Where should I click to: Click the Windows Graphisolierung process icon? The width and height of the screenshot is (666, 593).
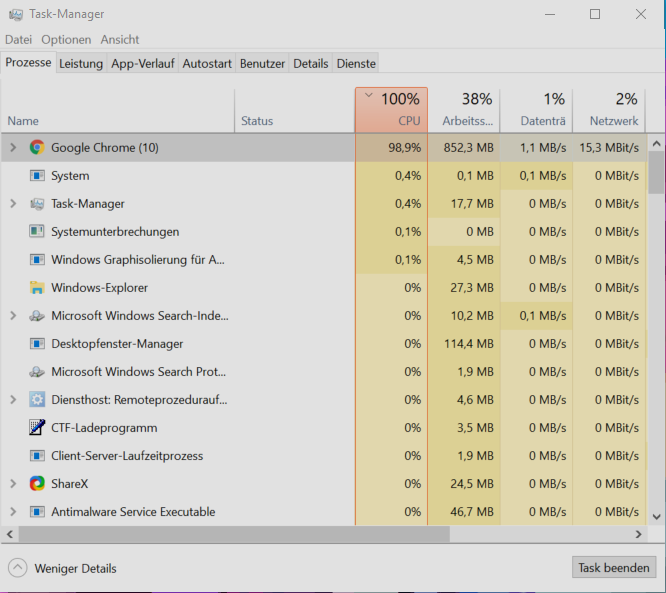click(x=37, y=260)
